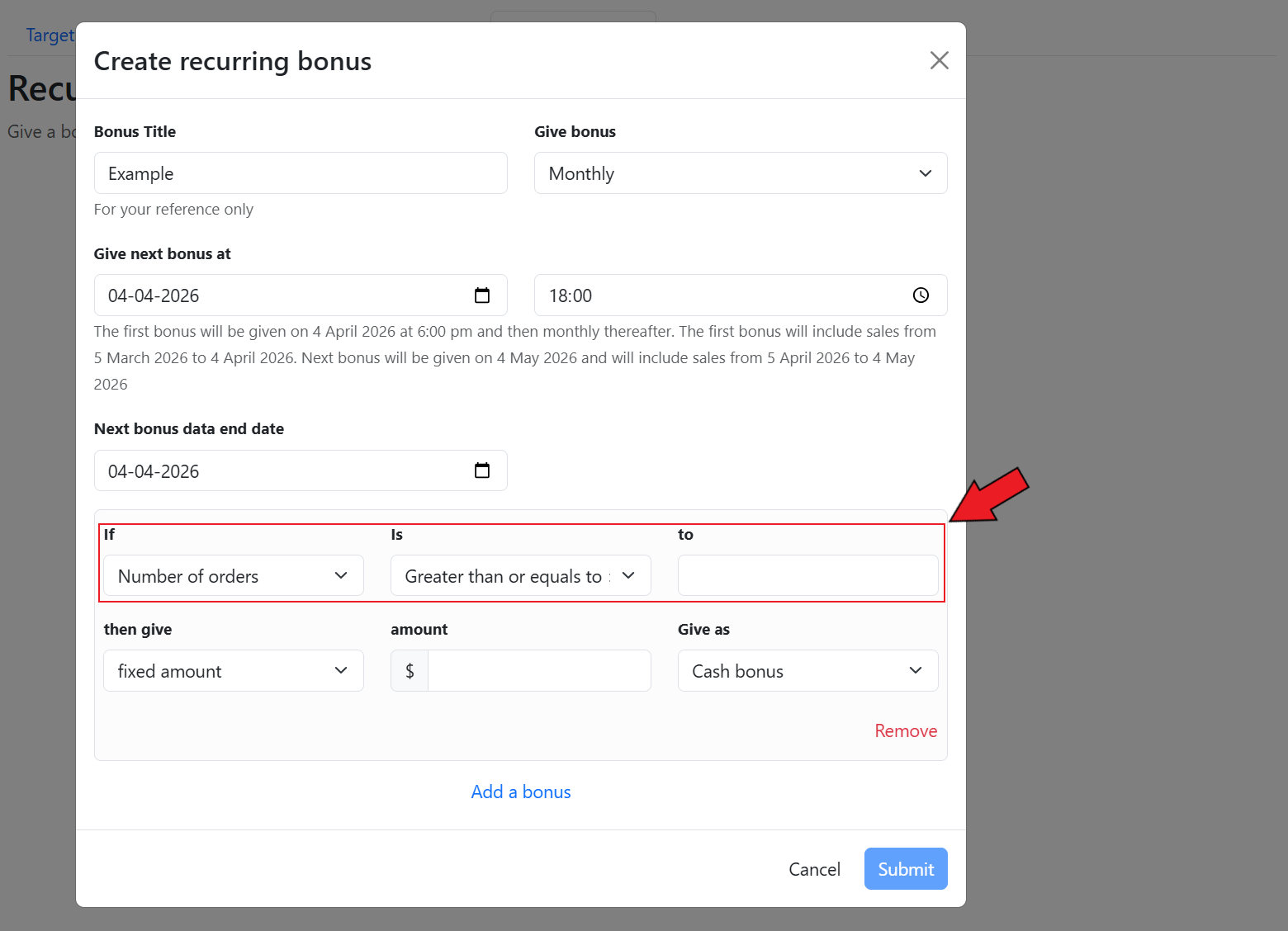Click the Add a bonus link
Viewport: 1288px width, 931px height.
click(520, 792)
